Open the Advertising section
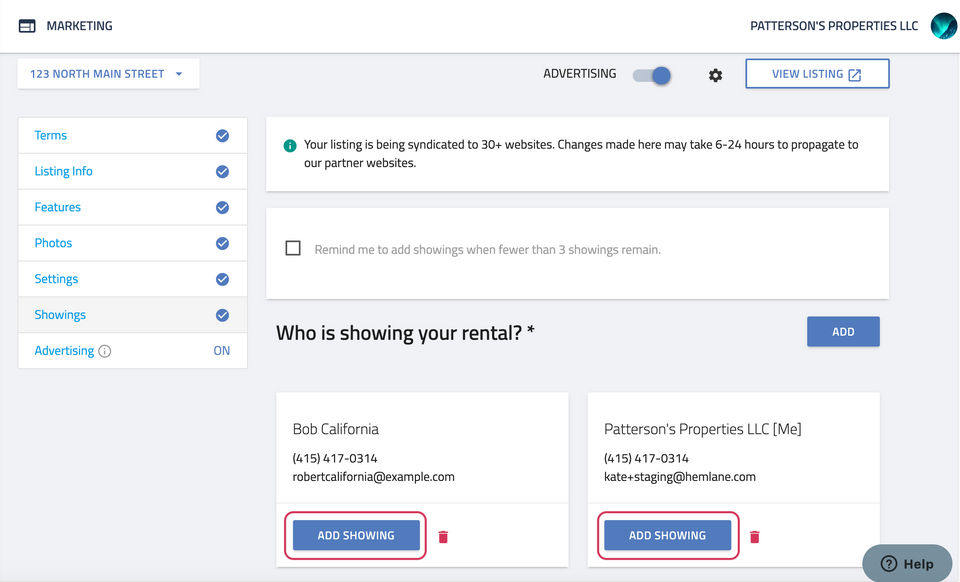960x582 pixels. click(133, 351)
